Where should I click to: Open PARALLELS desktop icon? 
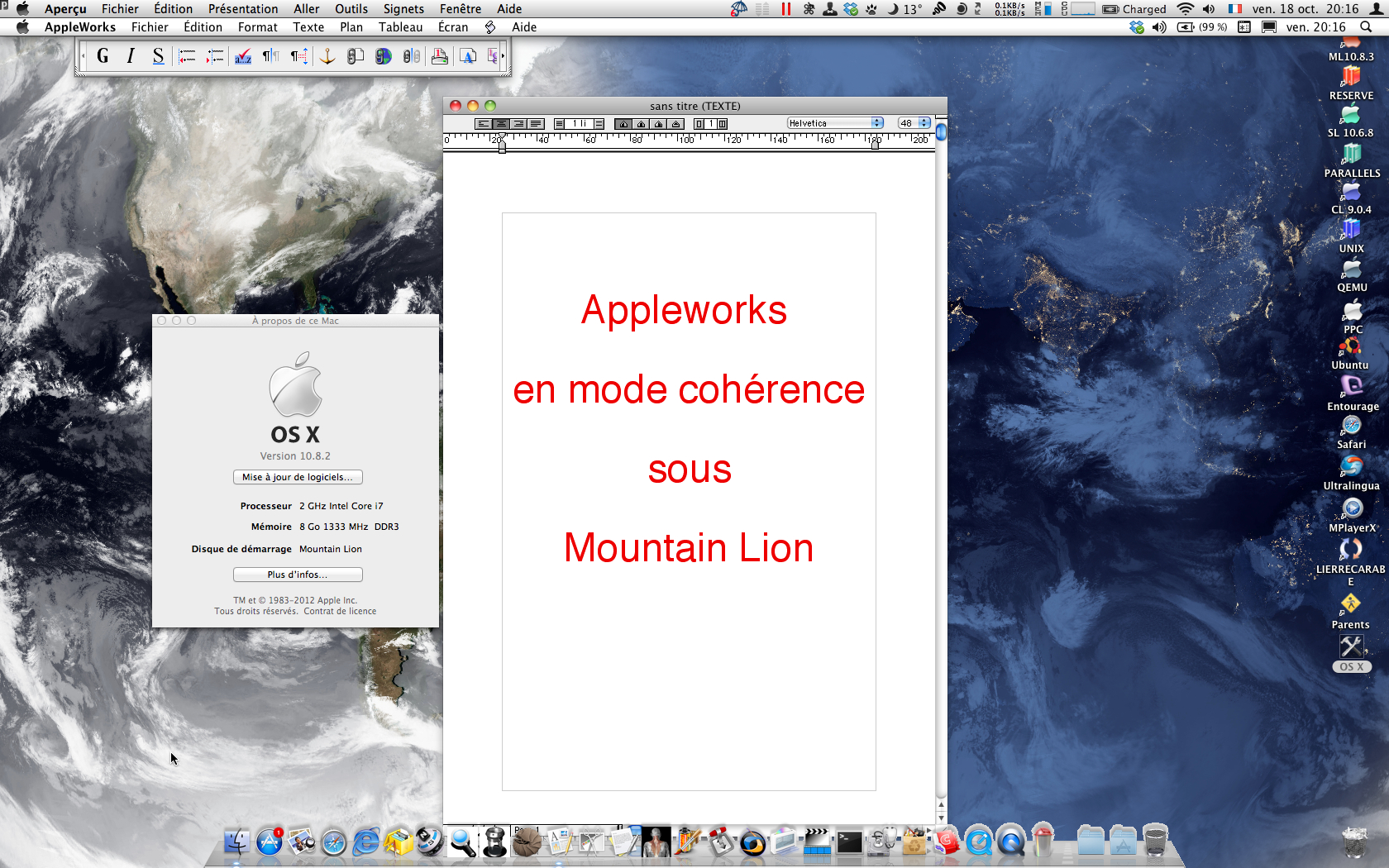pos(1352,160)
